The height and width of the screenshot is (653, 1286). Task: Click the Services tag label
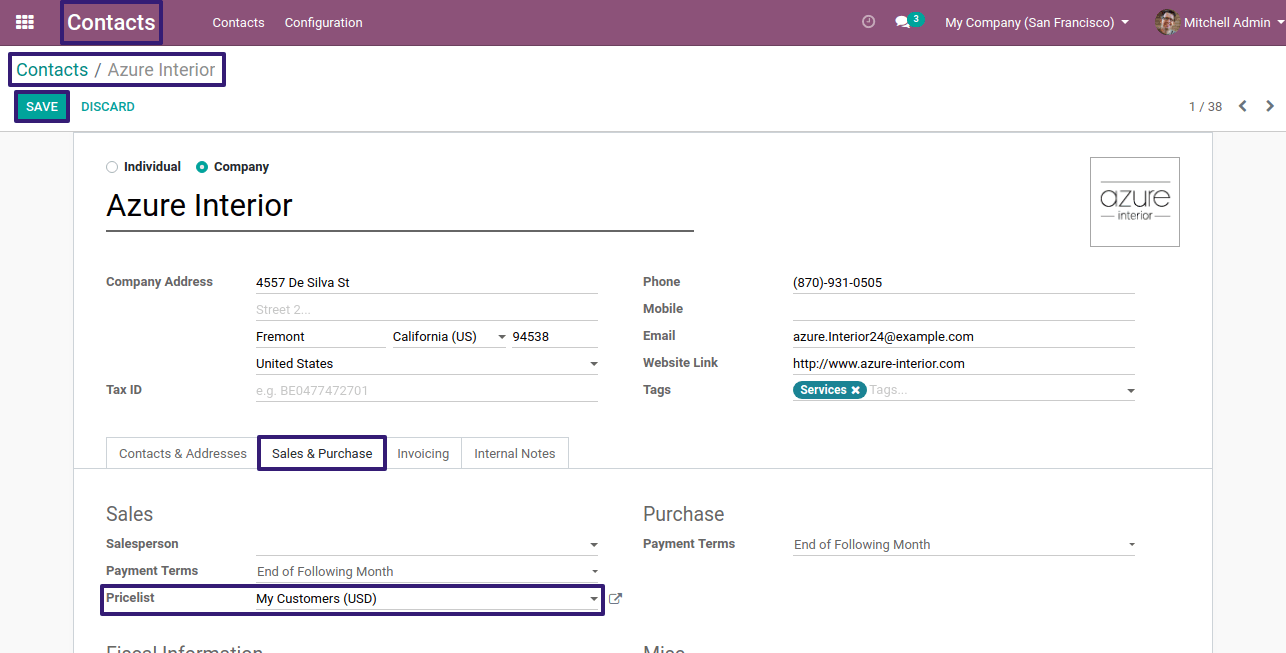[824, 390]
